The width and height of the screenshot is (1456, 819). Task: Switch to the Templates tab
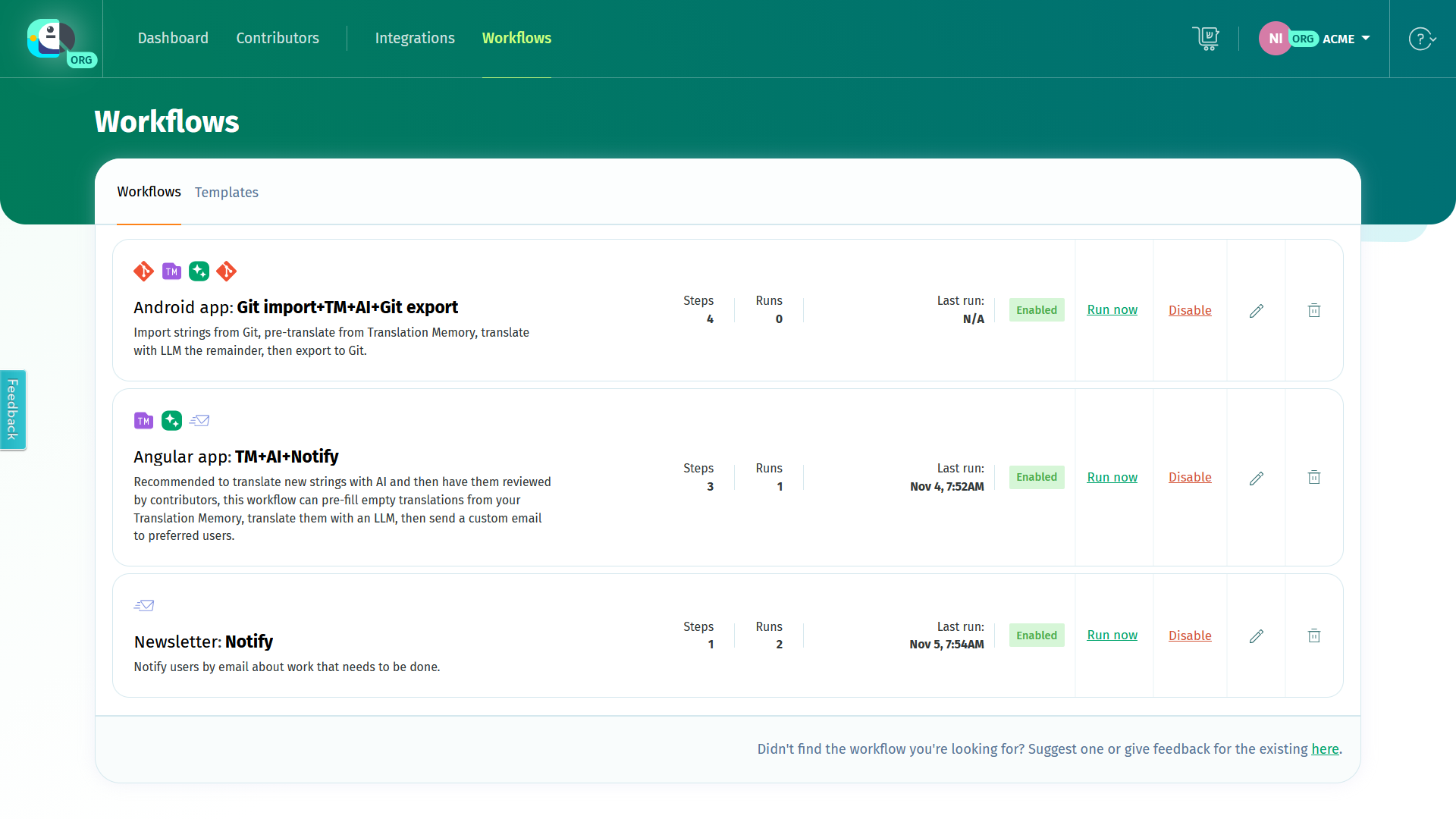(x=226, y=193)
